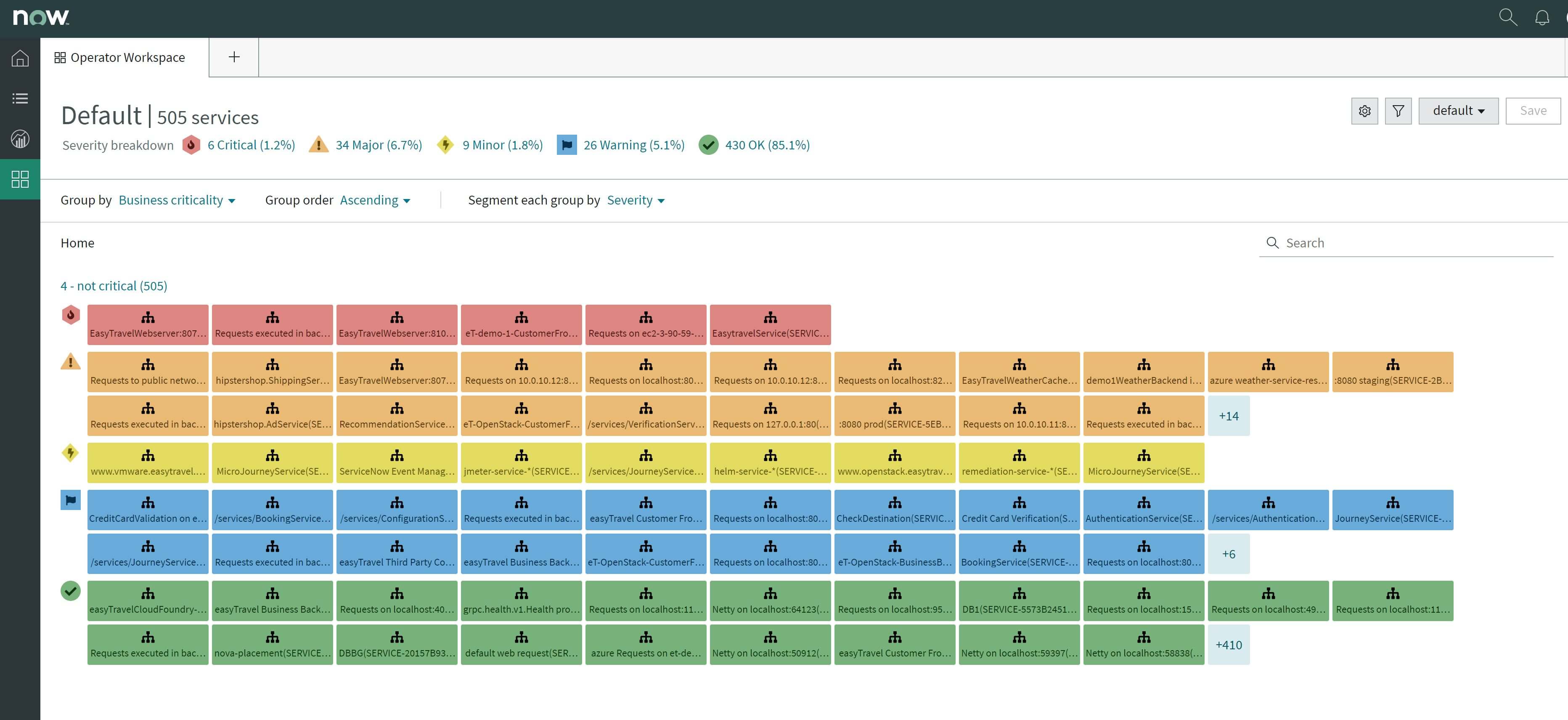Click the Major warning triangle icon in breakdown

coord(318,145)
